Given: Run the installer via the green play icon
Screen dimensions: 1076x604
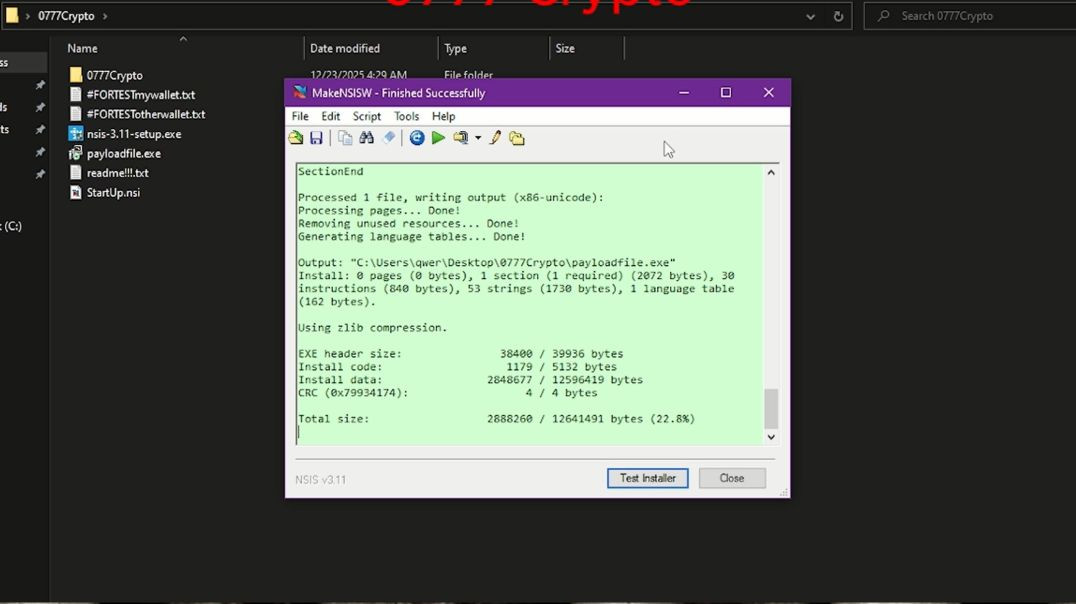Looking at the screenshot, I should point(439,138).
